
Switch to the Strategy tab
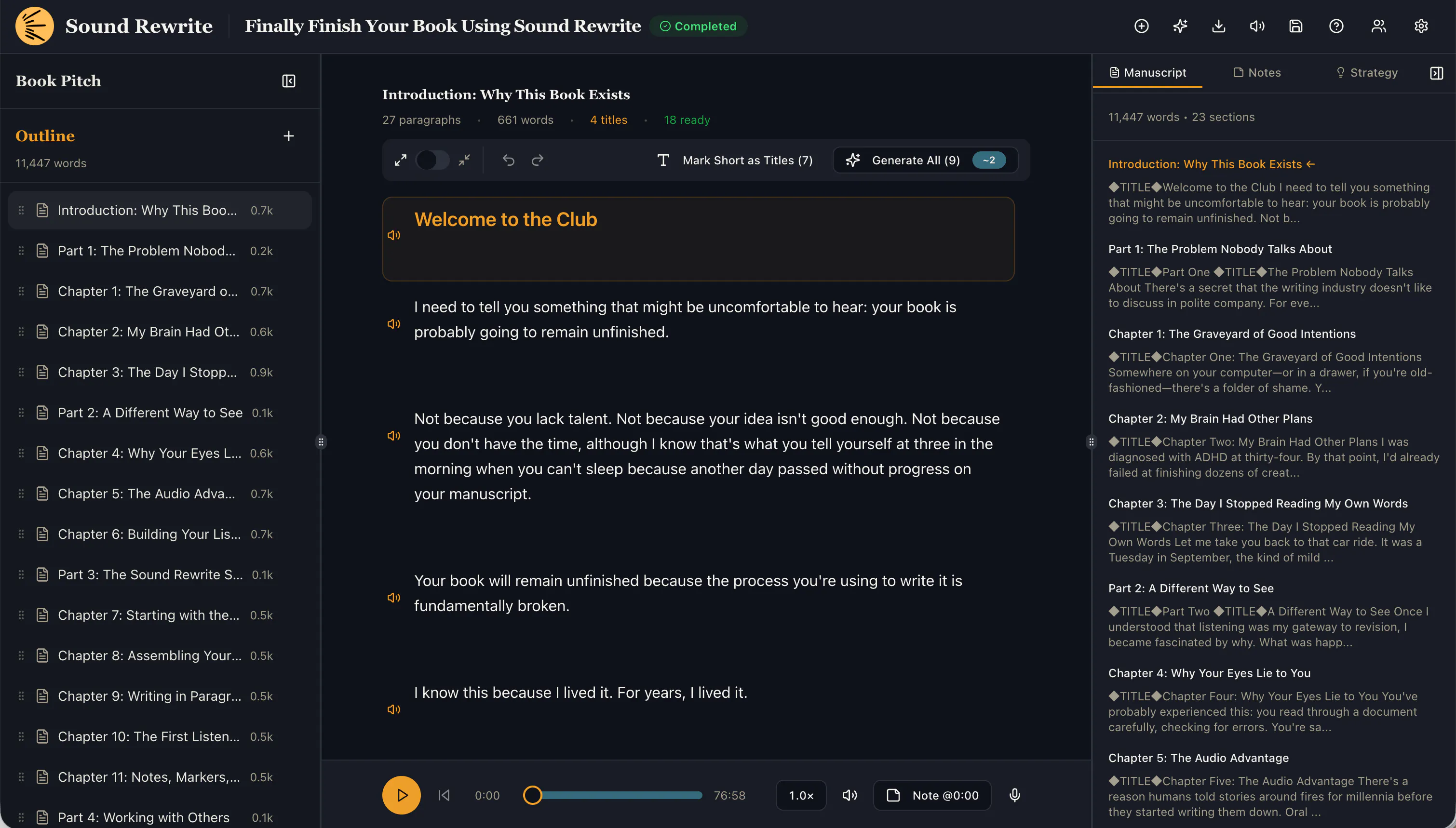1366,73
